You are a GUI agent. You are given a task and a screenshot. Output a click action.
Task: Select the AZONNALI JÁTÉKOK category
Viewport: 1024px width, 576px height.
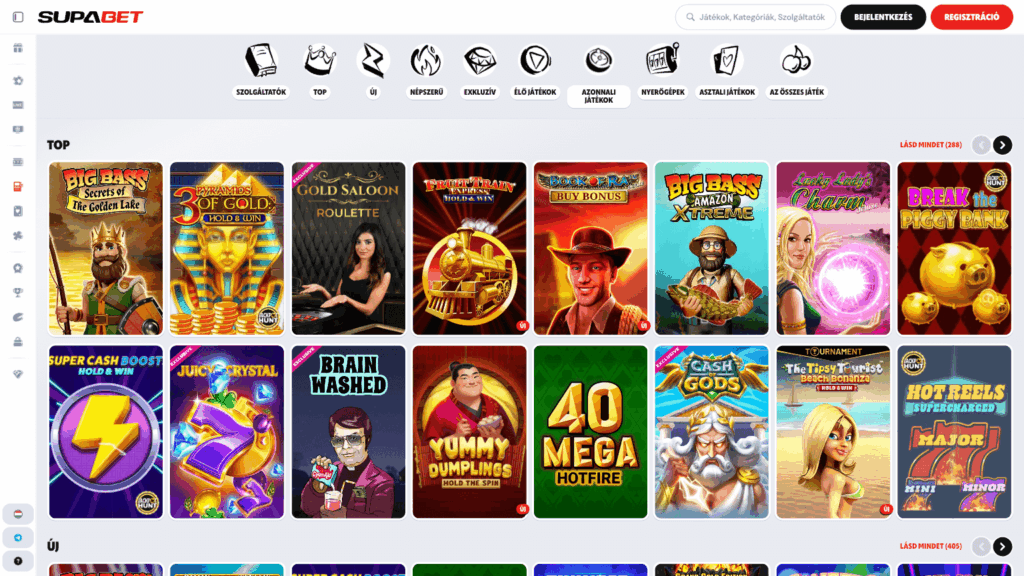[x=599, y=74]
